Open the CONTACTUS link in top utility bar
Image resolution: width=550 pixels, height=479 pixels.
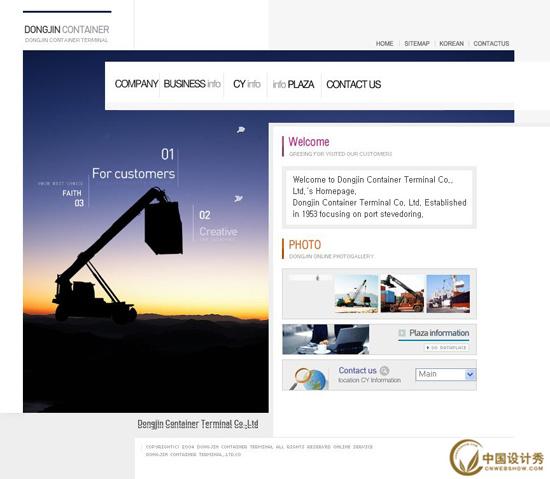491,43
